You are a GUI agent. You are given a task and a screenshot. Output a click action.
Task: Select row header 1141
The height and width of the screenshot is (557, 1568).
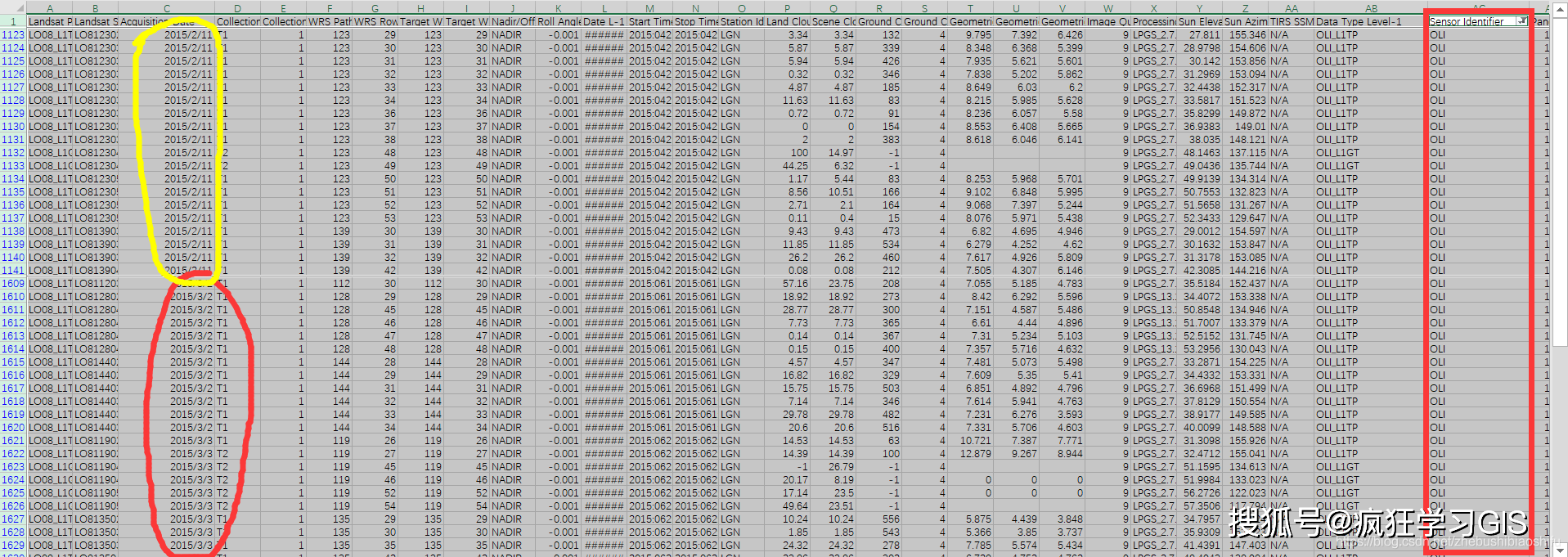[13, 271]
